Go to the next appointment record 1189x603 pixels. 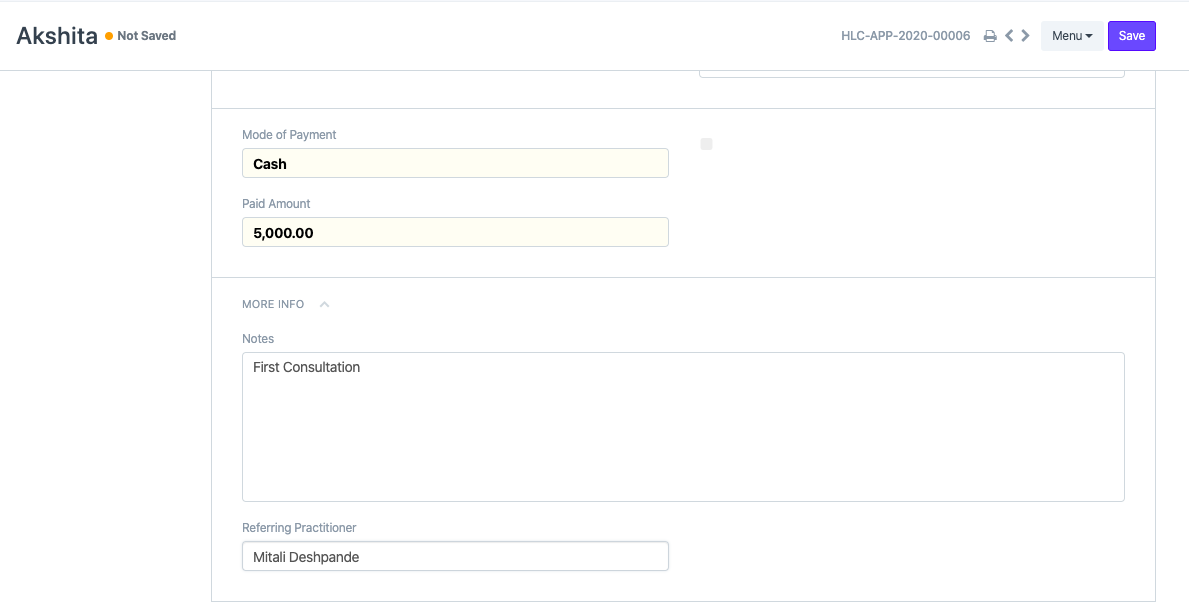1026,36
